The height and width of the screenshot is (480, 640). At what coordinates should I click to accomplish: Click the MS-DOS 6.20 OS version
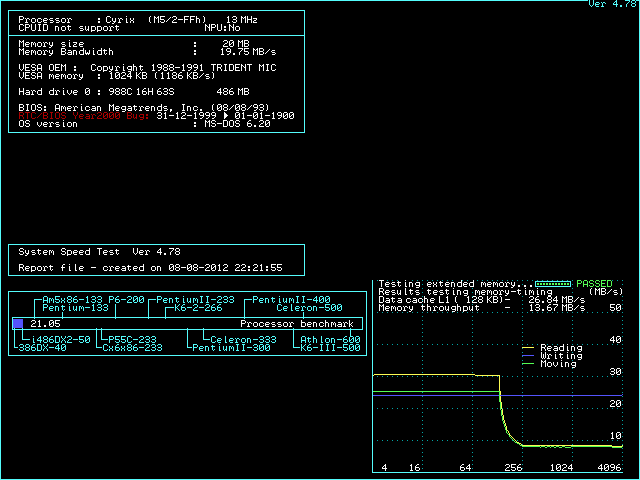[237, 124]
